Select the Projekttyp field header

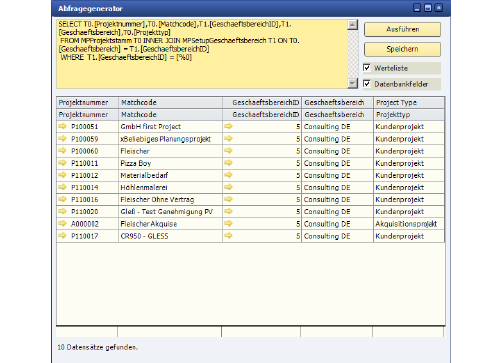[409, 115]
